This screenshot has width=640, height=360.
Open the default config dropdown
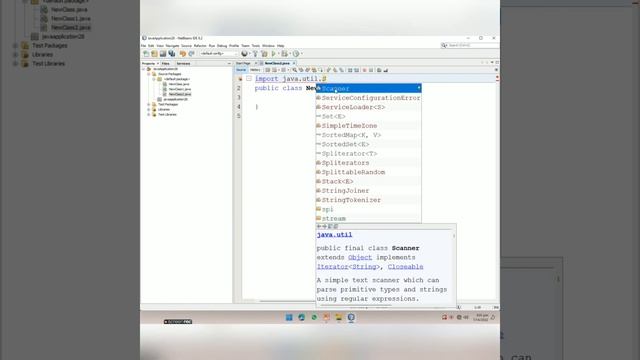click(218, 53)
